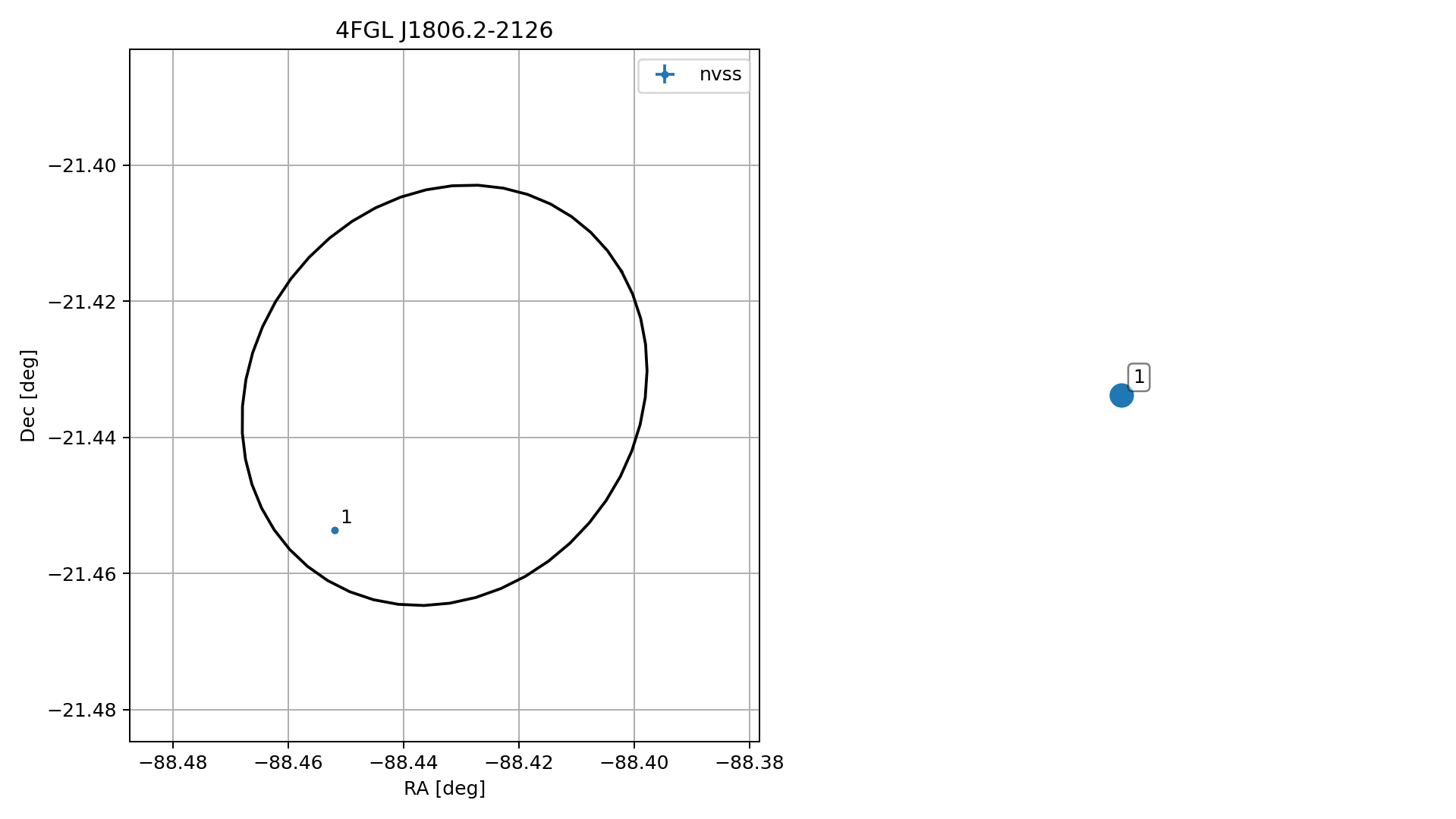Click the Dec [deg] axis label
1456x819 pixels.
coord(28,396)
